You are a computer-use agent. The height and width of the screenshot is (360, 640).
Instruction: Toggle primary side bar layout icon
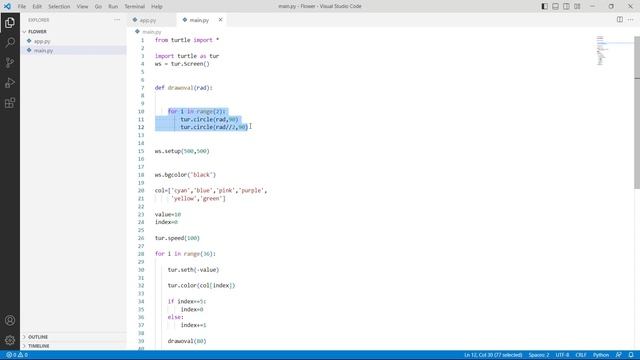544,6
